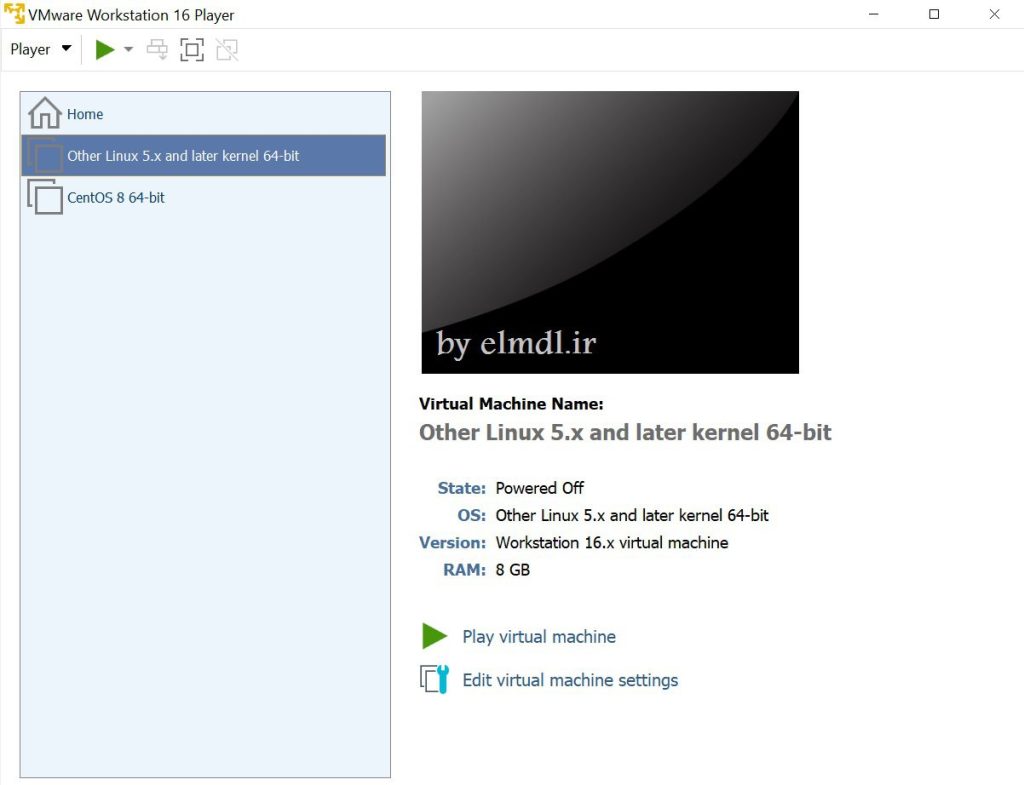Click the green triangle beside Play virtual machine

[x=434, y=636]
